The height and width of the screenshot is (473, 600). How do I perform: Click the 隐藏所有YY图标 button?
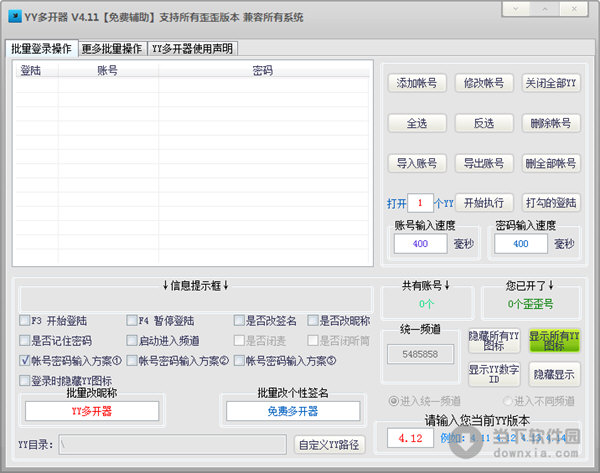point(493,342)
